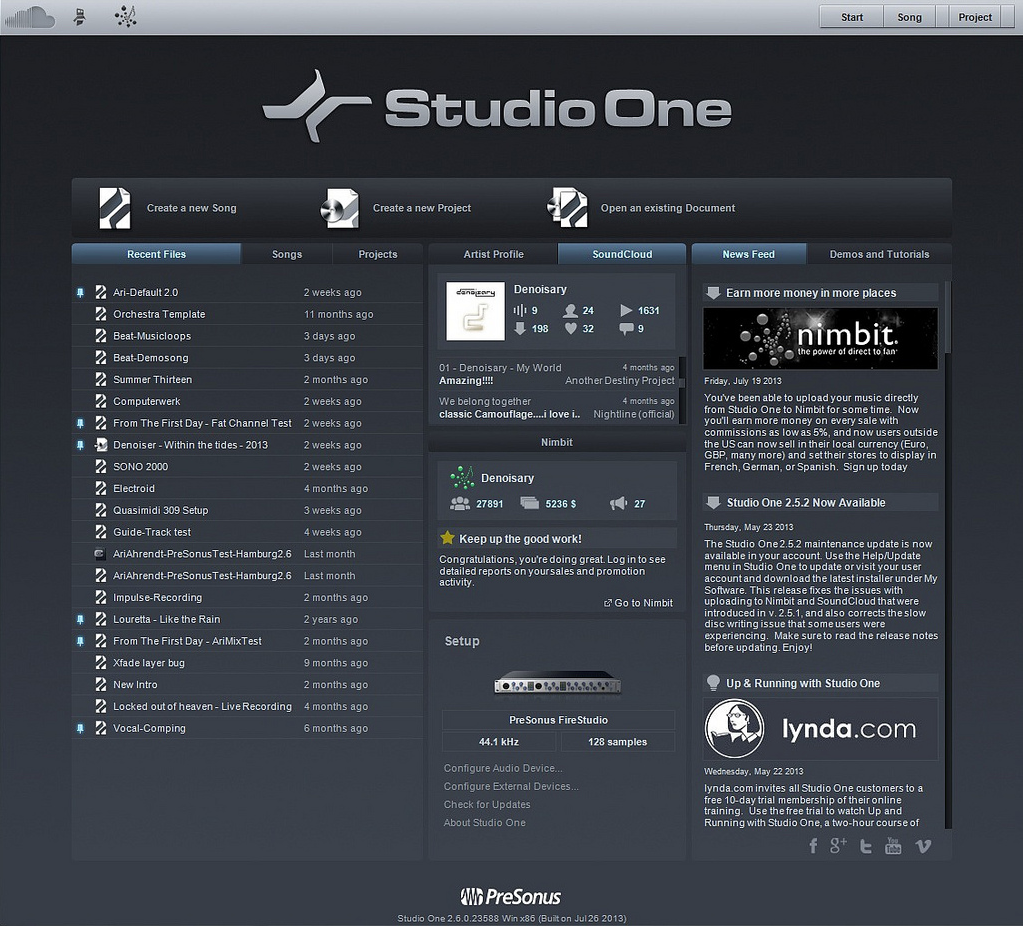
Task: Click SoundCloud comments icon showing 9
Action: tap(626, 329)
